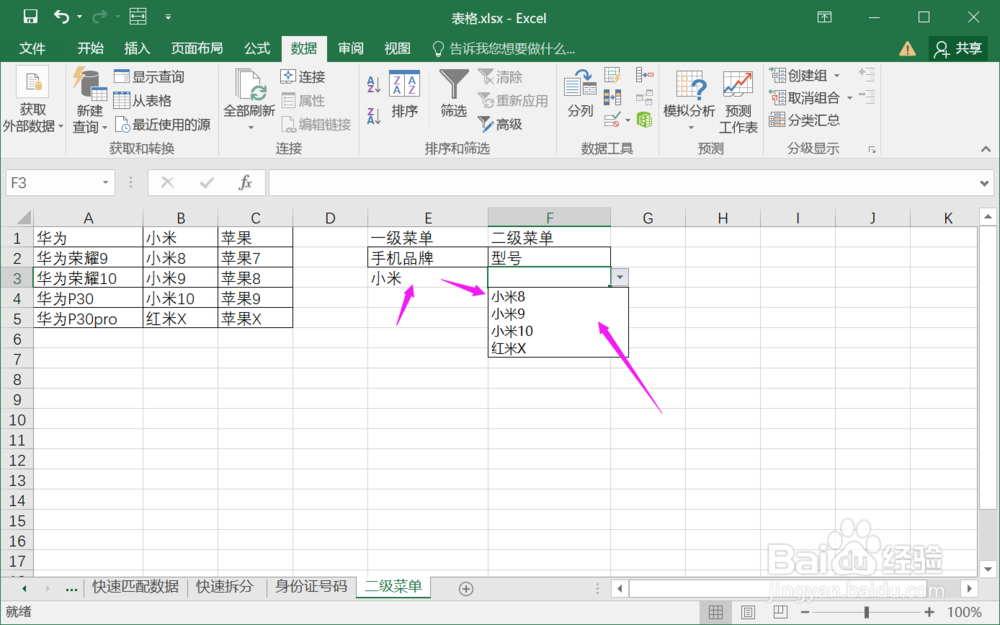Click the Flash Fill icon
The height and width of the screenshot is (625, 1000).
pyautogui.click(x=612, y=75)
